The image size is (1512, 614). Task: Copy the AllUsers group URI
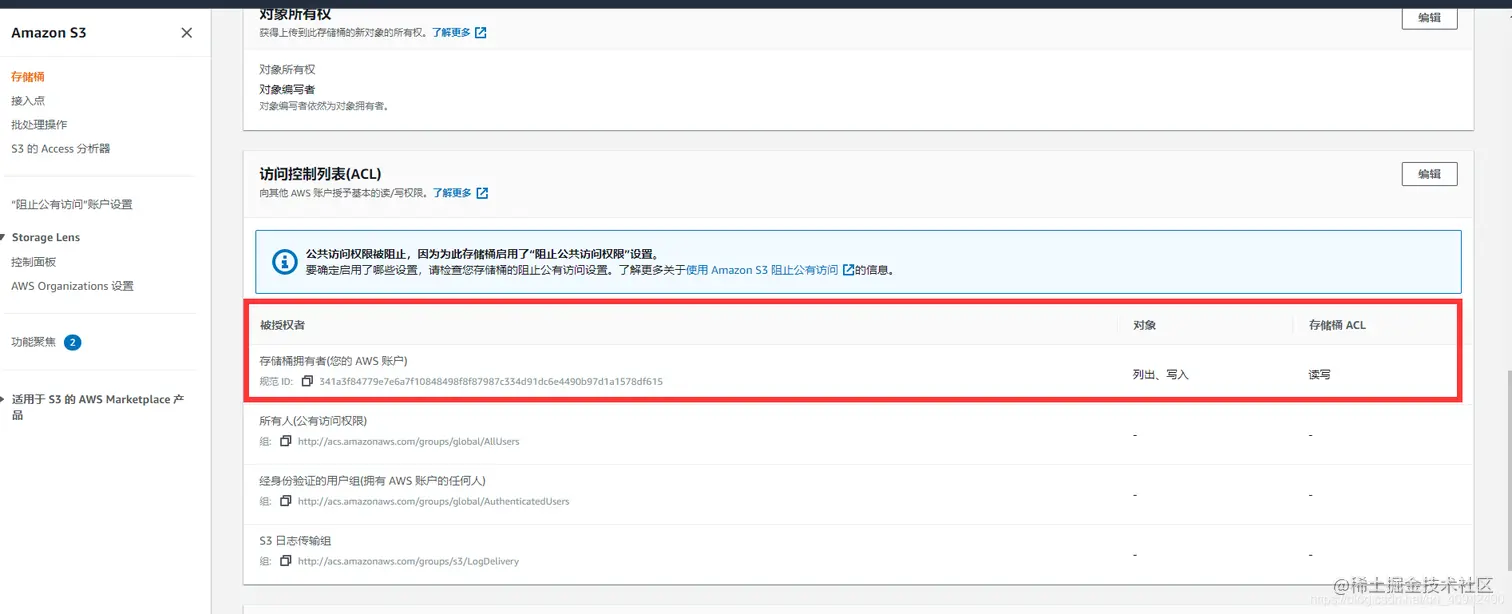[x=286, y=441]
